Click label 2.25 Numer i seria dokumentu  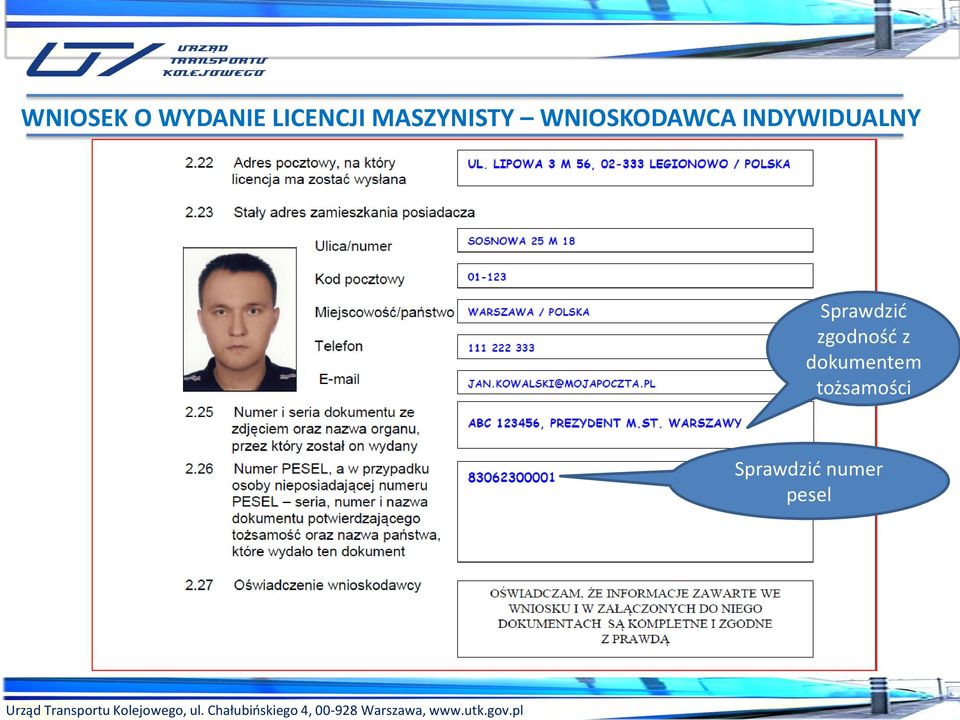pos(302,429)
